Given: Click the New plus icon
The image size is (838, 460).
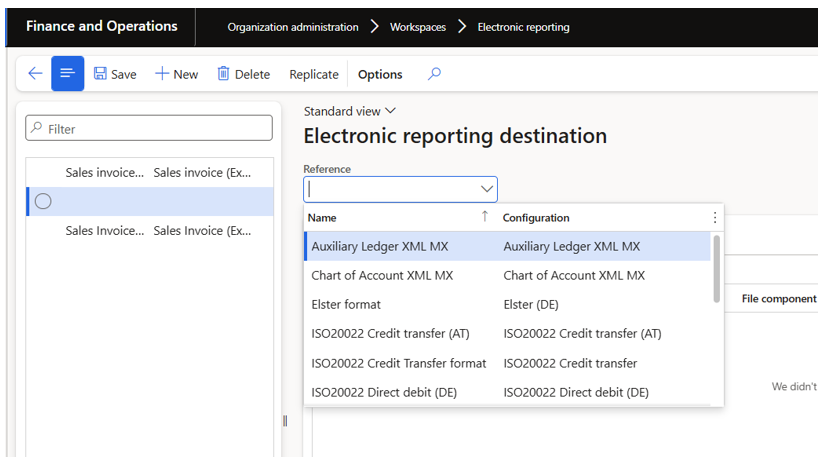Looking at the screenshot, I should (x=161, y=74).
